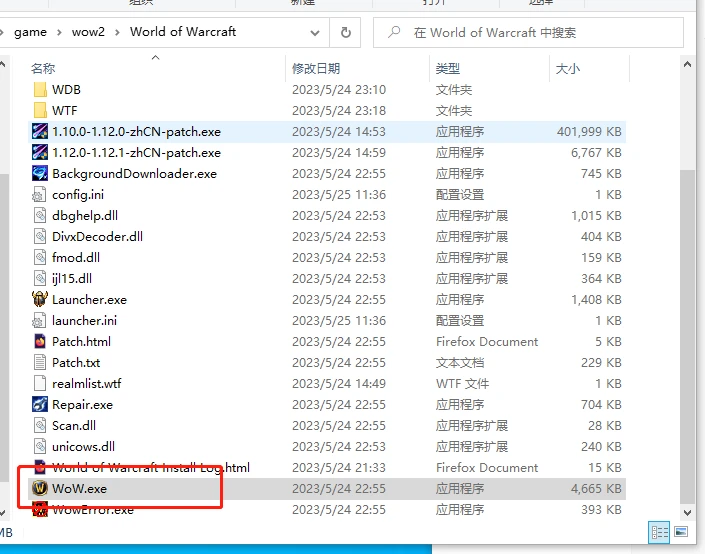Screen dimensions: 705x554
Task: Click the Patch.txt document icon
Action: pos(40,362)
